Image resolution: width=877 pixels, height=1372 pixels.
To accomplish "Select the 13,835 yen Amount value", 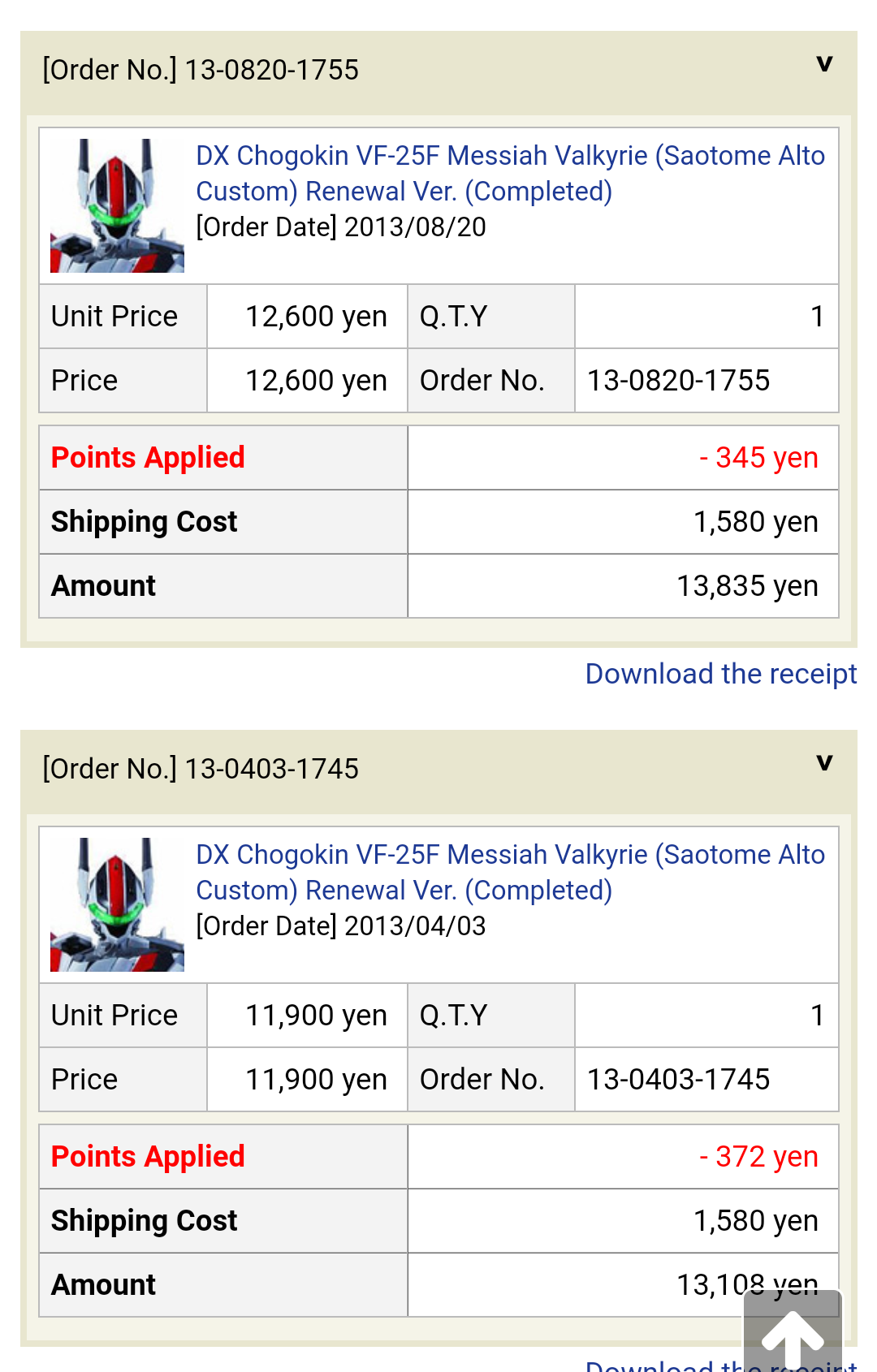I will pyautogui.click(x=747, y=586).
